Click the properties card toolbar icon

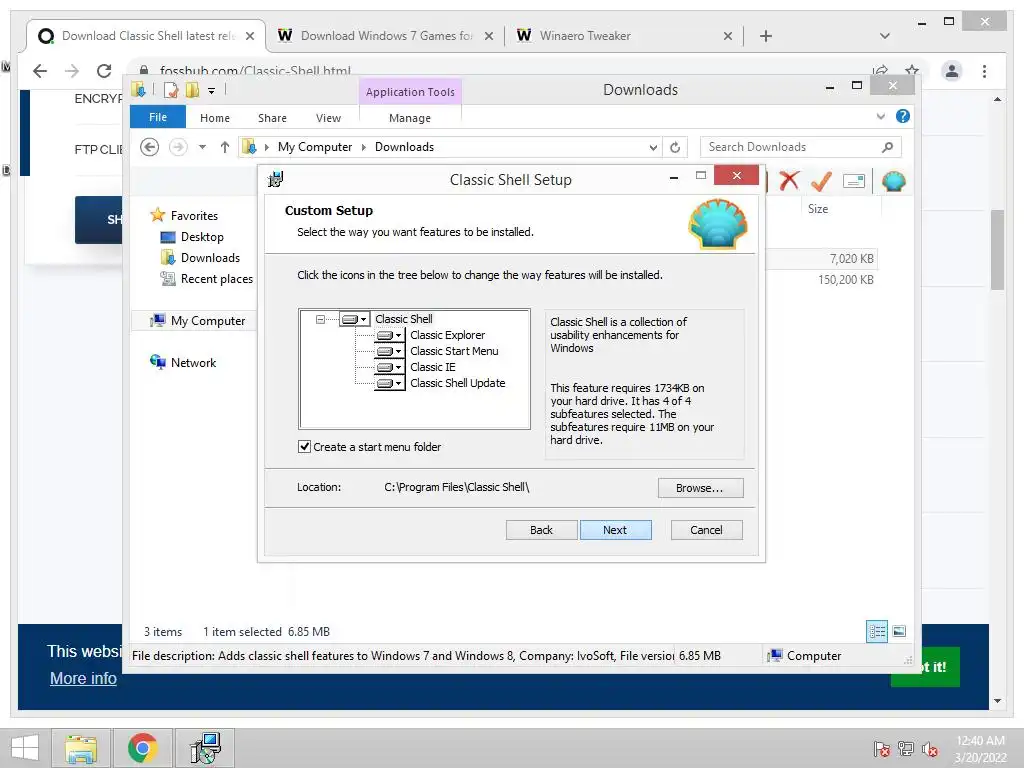pyautogui.click(x=854, y=181)
